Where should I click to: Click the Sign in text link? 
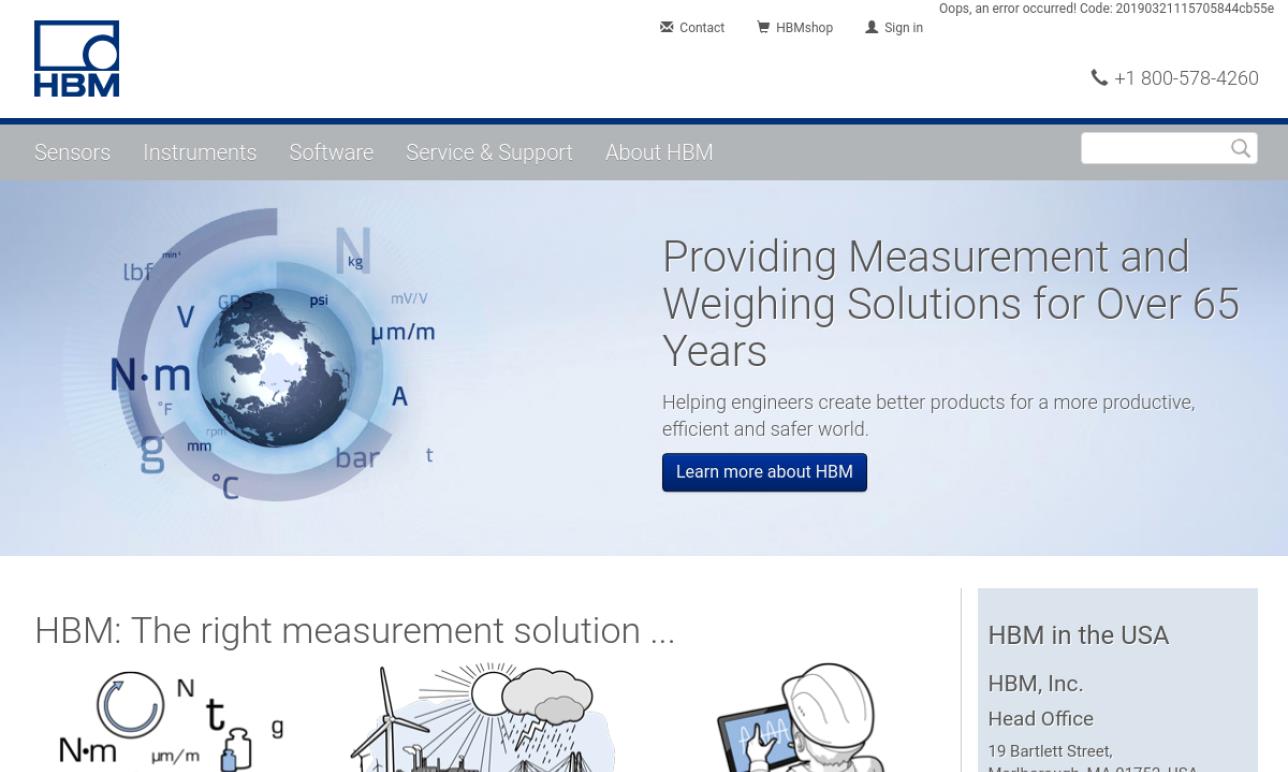[x=902, y=27]
